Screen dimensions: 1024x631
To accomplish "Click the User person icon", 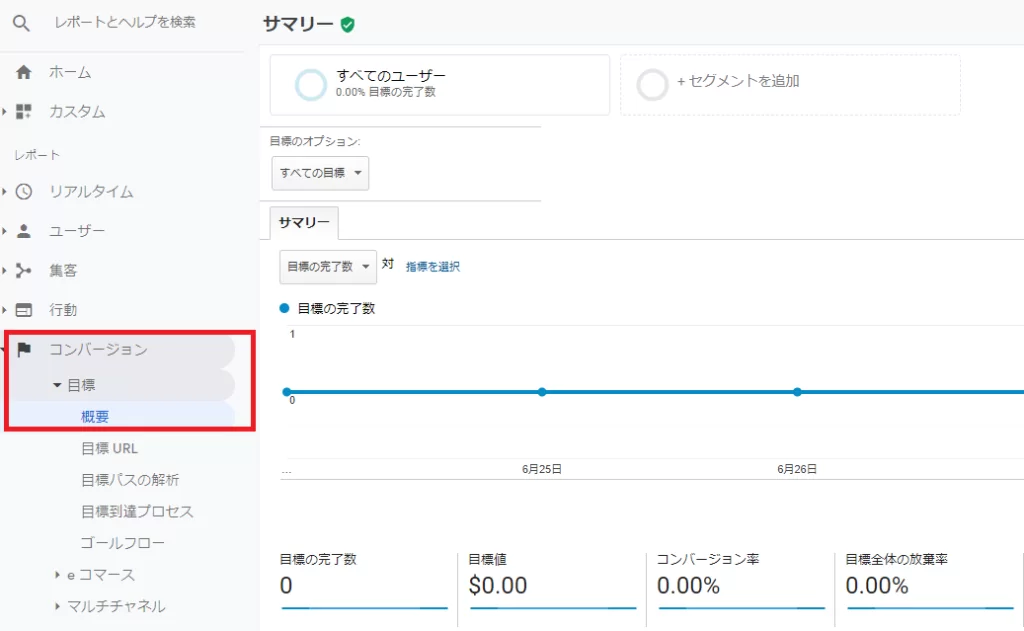I will (x=24, y=231).
